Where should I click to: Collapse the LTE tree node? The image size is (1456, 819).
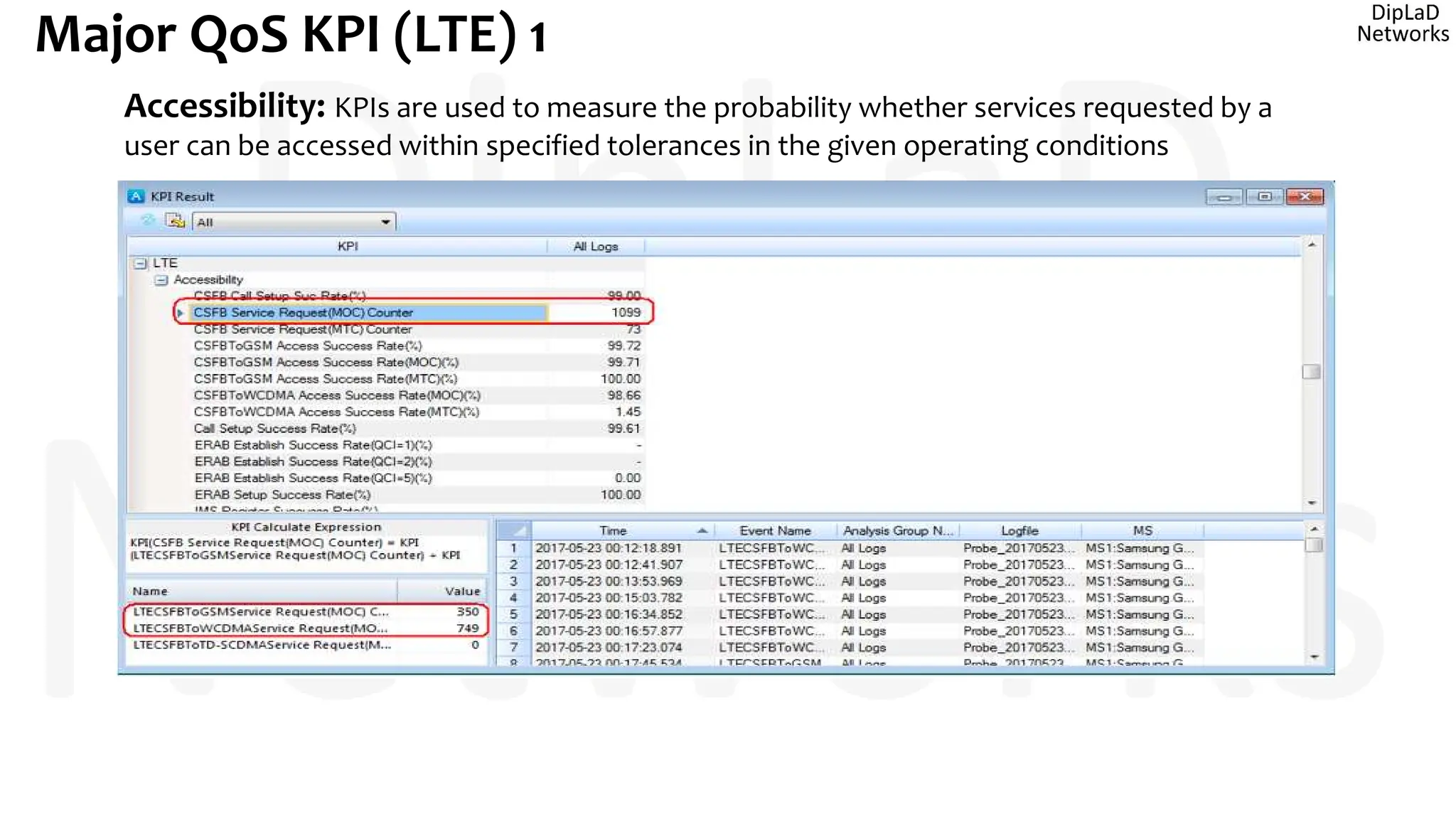point(140,264)
